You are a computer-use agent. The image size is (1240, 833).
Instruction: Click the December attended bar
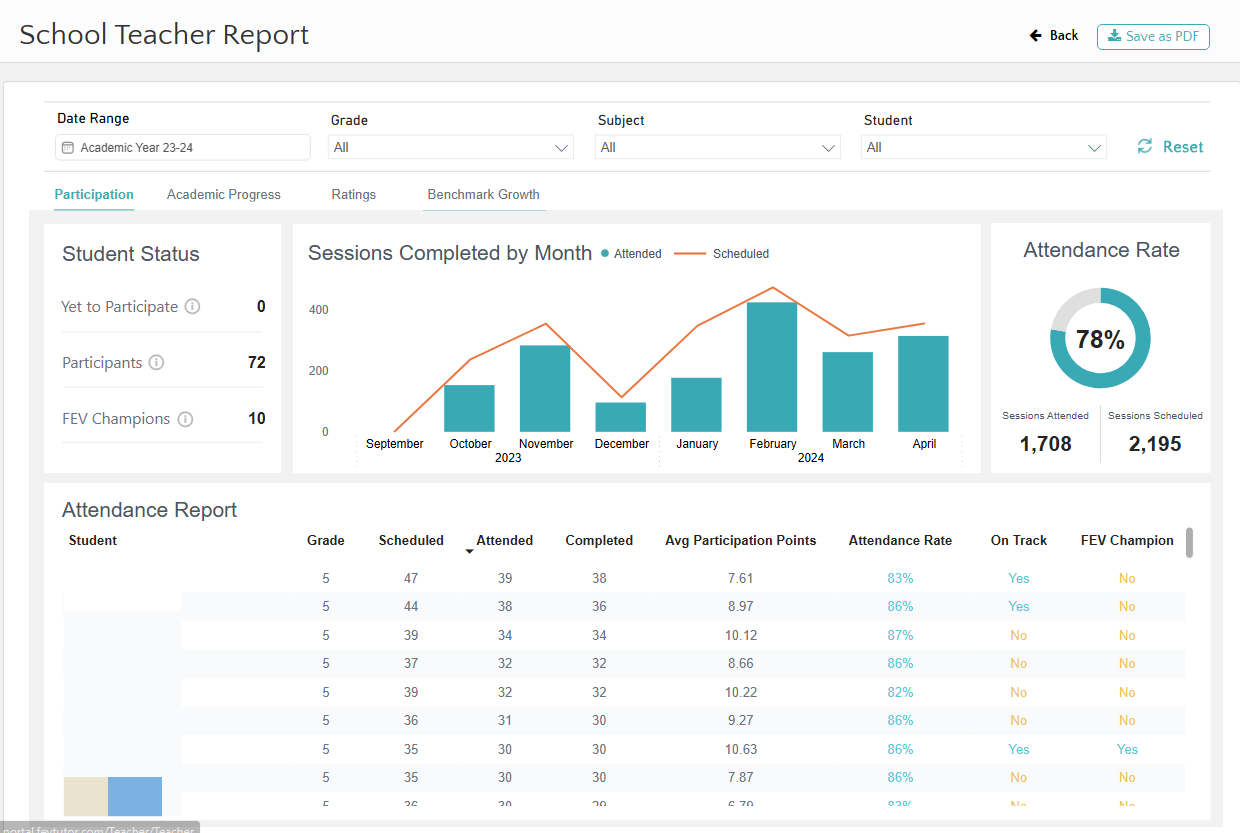(x=621, y=417)
